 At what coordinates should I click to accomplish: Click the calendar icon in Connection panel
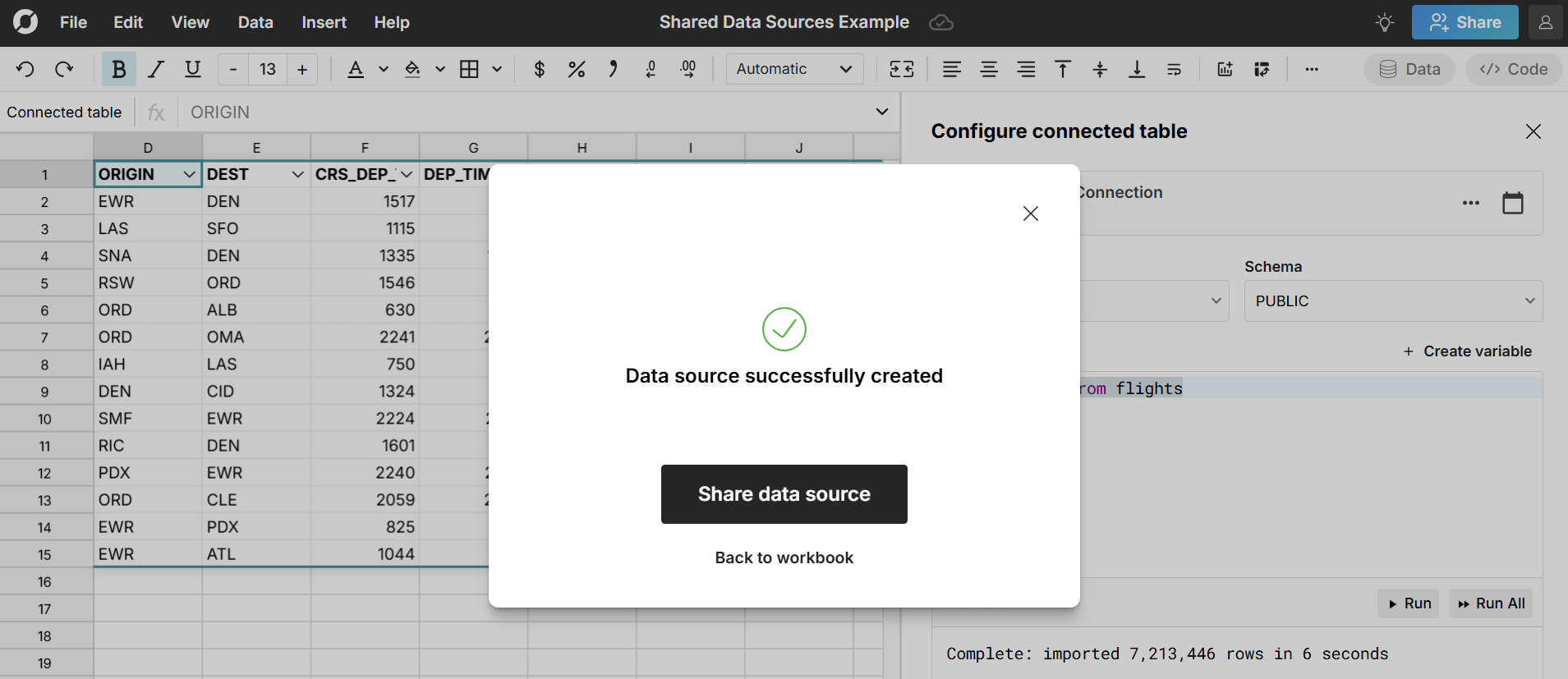[x=1512, y=203]
